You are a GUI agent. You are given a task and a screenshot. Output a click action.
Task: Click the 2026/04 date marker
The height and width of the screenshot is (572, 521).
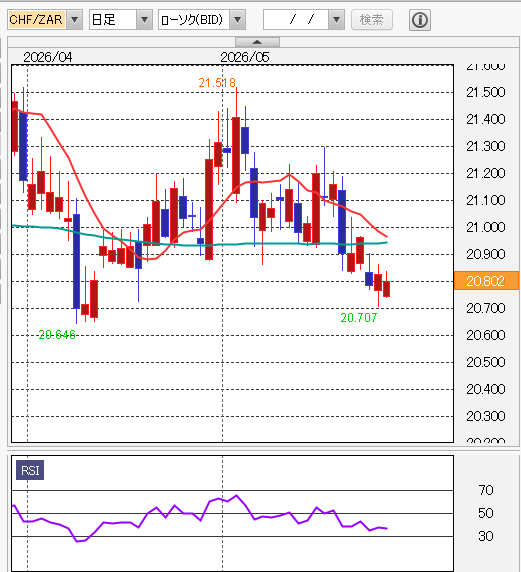click(48, 57)
